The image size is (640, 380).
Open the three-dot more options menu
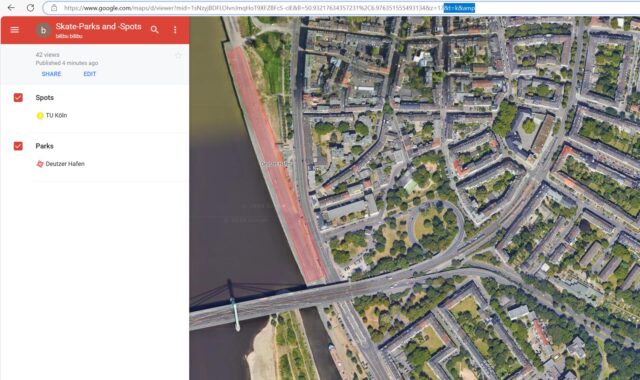[175, 30]
